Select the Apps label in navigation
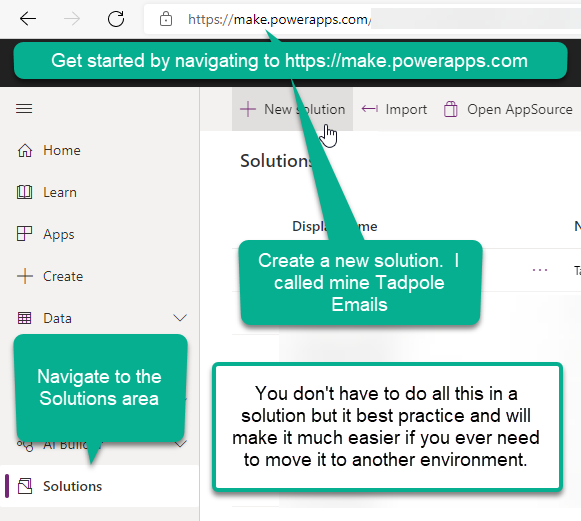581x521 pixels. 59,234
